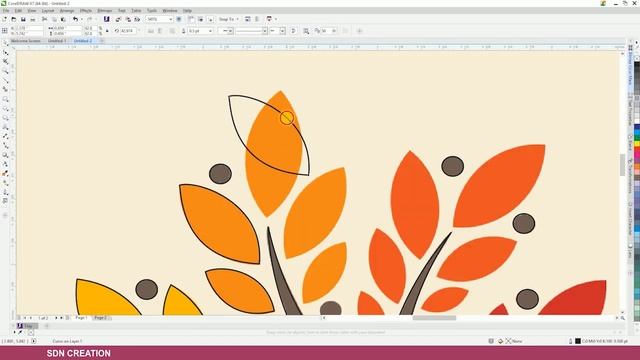Click the Undo arrow icon
Viewport: 640px width, 360px height.
pos(75,19)
